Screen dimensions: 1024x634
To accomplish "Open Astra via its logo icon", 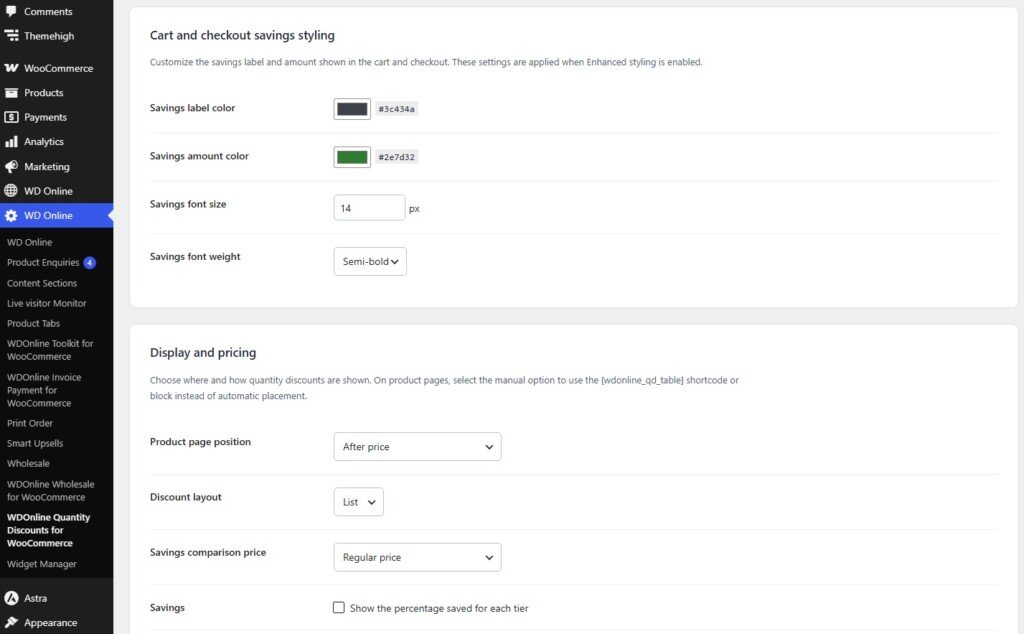I will pyautogui.click(x=11, y=598).
